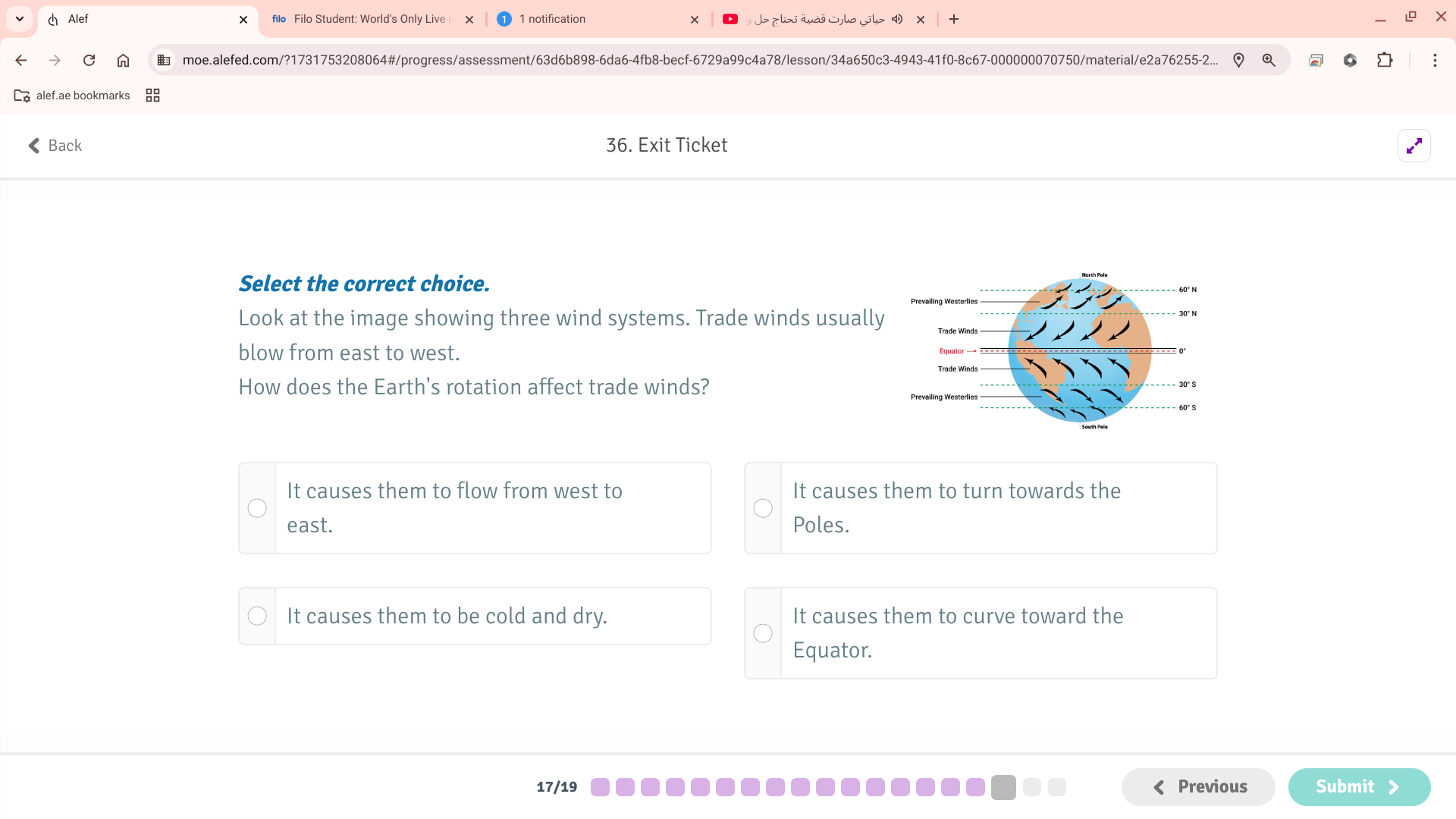The width and height of the screenshot is (1456, 819).
Task: Open Chrome three-dot menu
Action: pos(1435,60)
